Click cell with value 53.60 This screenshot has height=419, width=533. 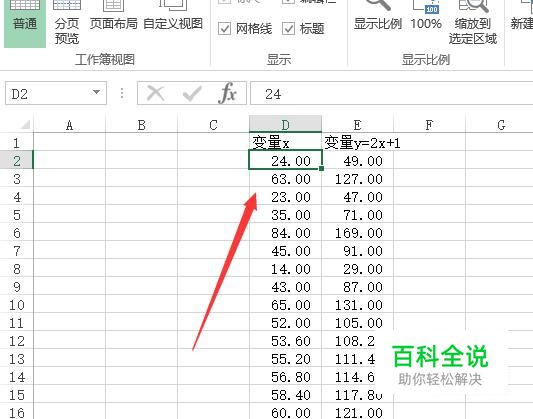286,341
